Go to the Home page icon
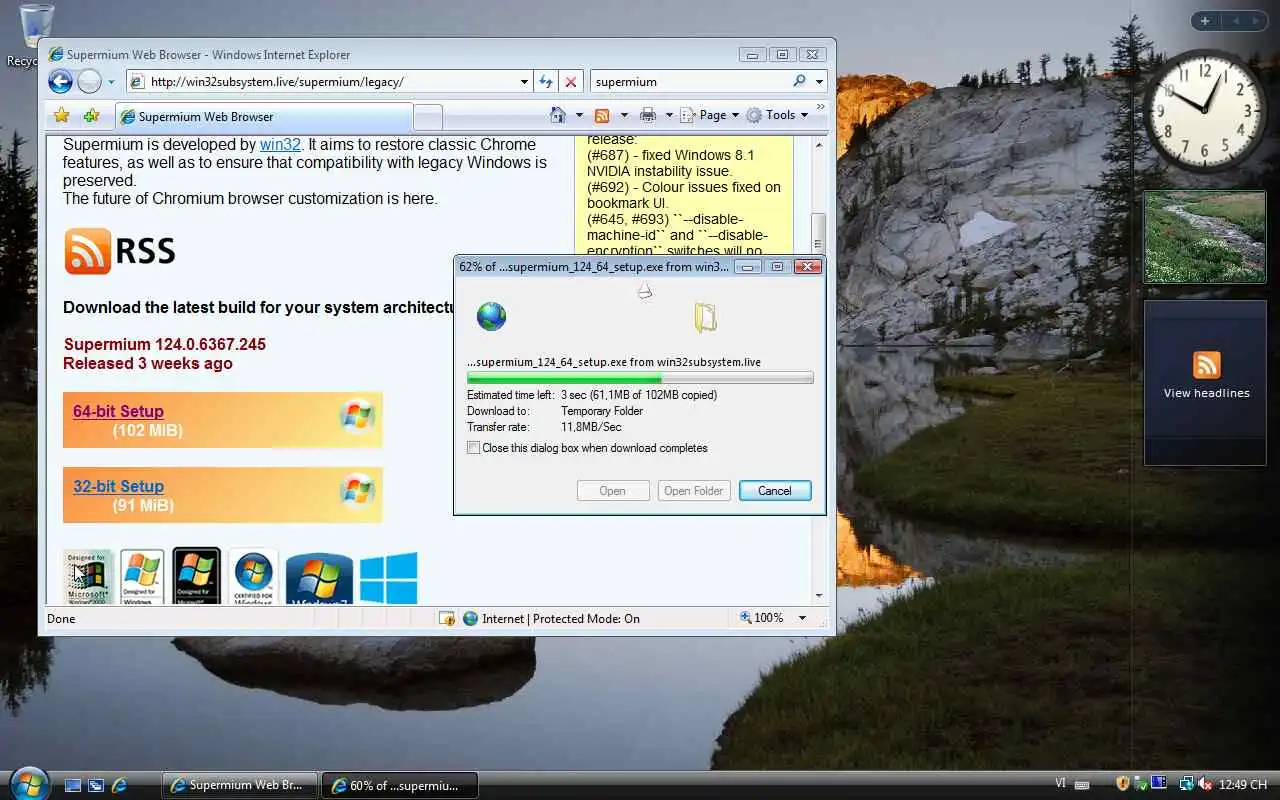Screen dimensions: 1280x800 pos(558,115)
